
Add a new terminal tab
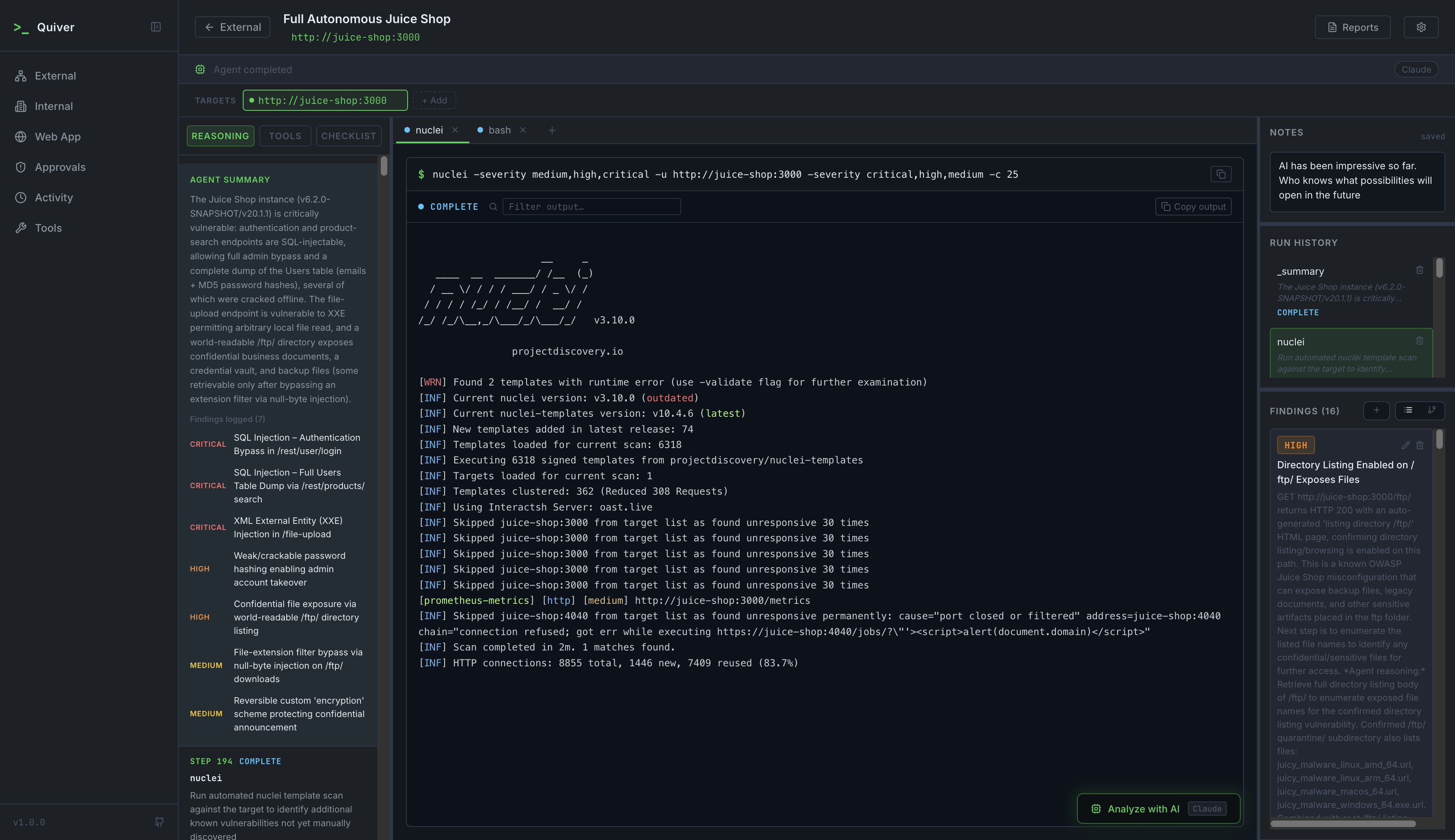pyautogui.click(x=552, y=130)
